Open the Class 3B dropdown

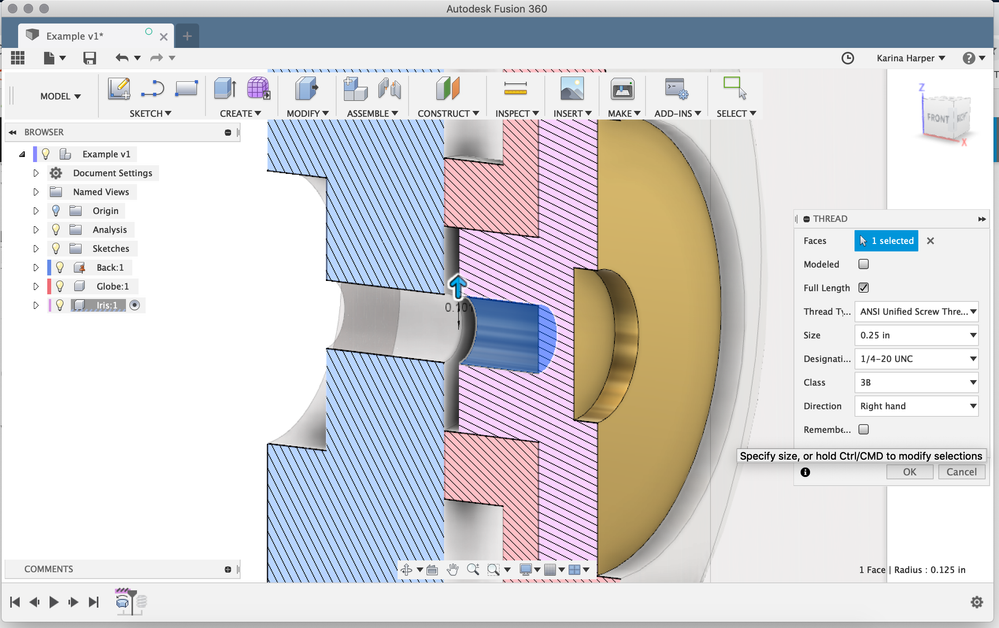point(916,382)
